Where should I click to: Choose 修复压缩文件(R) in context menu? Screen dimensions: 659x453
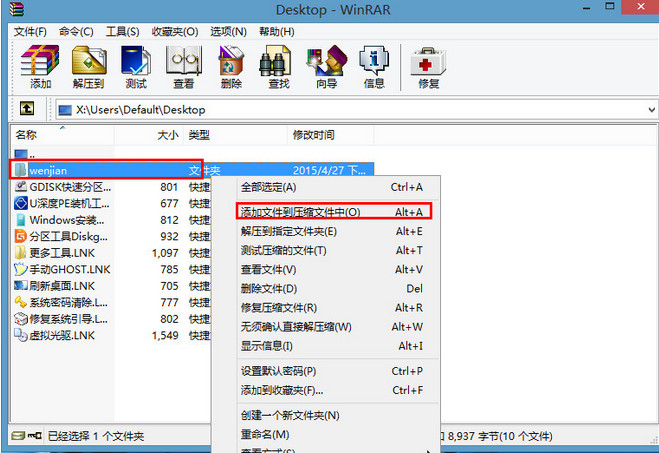click(x=332, y=308)
